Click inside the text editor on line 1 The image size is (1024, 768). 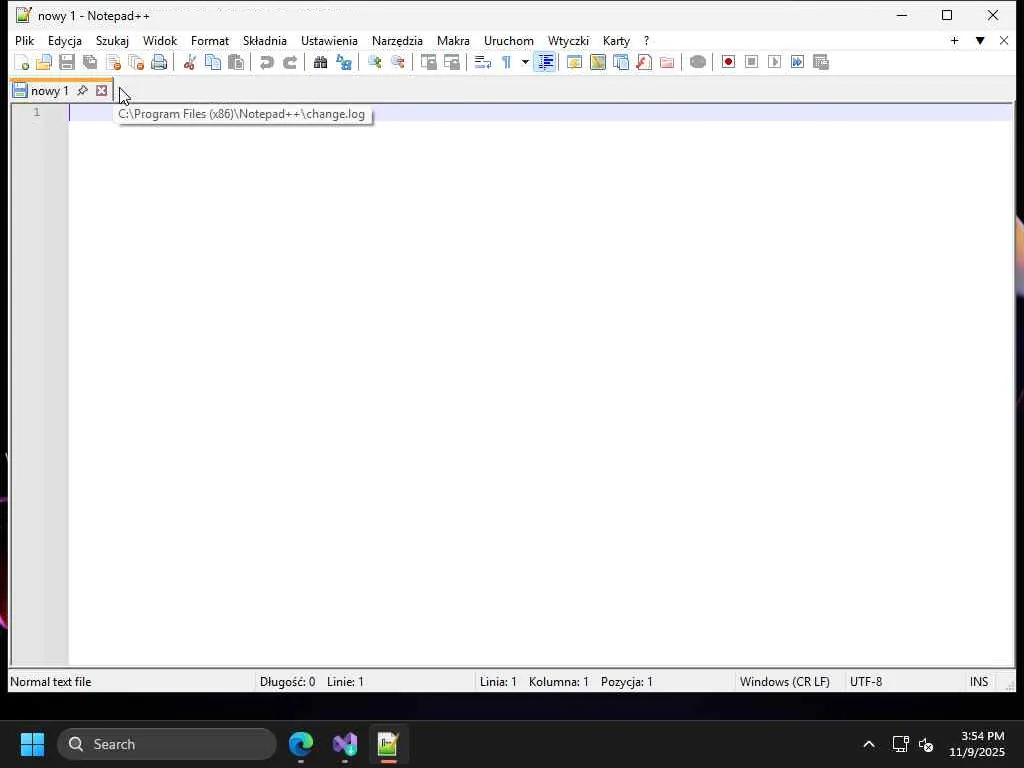pos(541,113)
